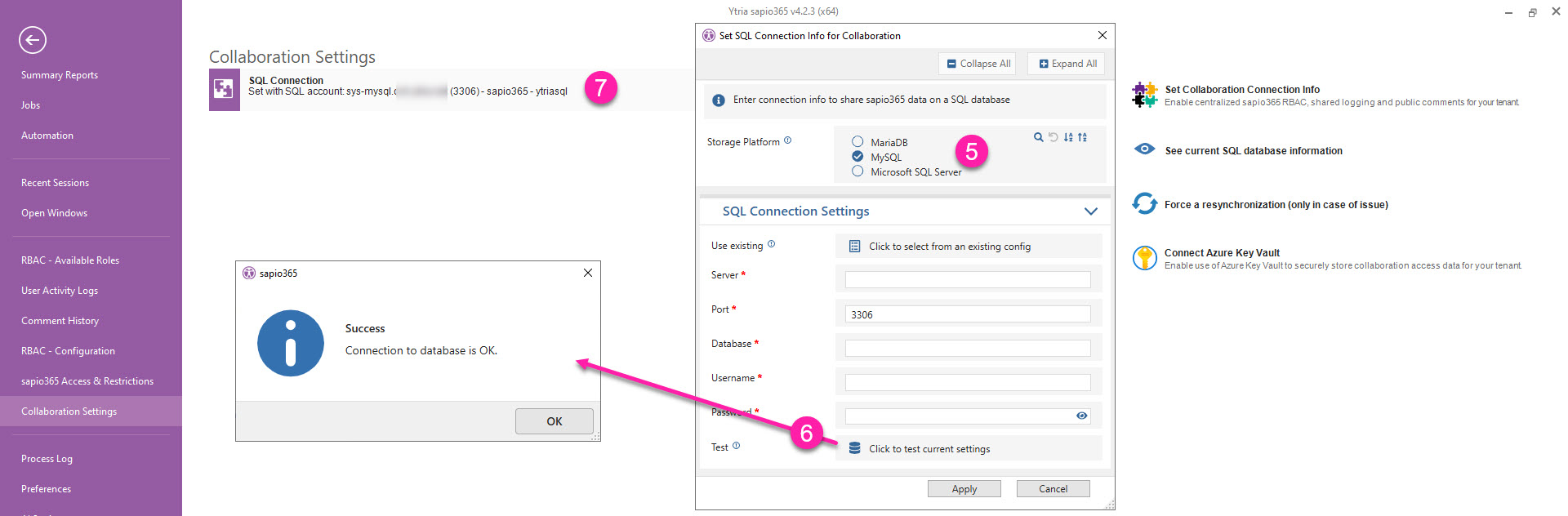Collapse all sections in SQL dialog
The width and height of the screenshot is (1568, 516).
pos(978,64)
